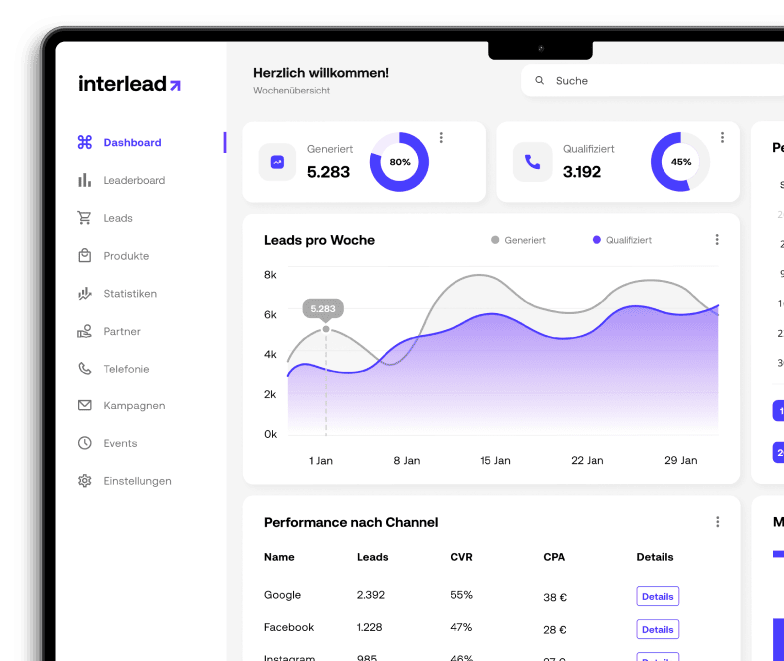Image resolution: width=784 pixels, height=661 pixels.
Task: Click the Details button for Facebook
Action: (x=658, y=629)
